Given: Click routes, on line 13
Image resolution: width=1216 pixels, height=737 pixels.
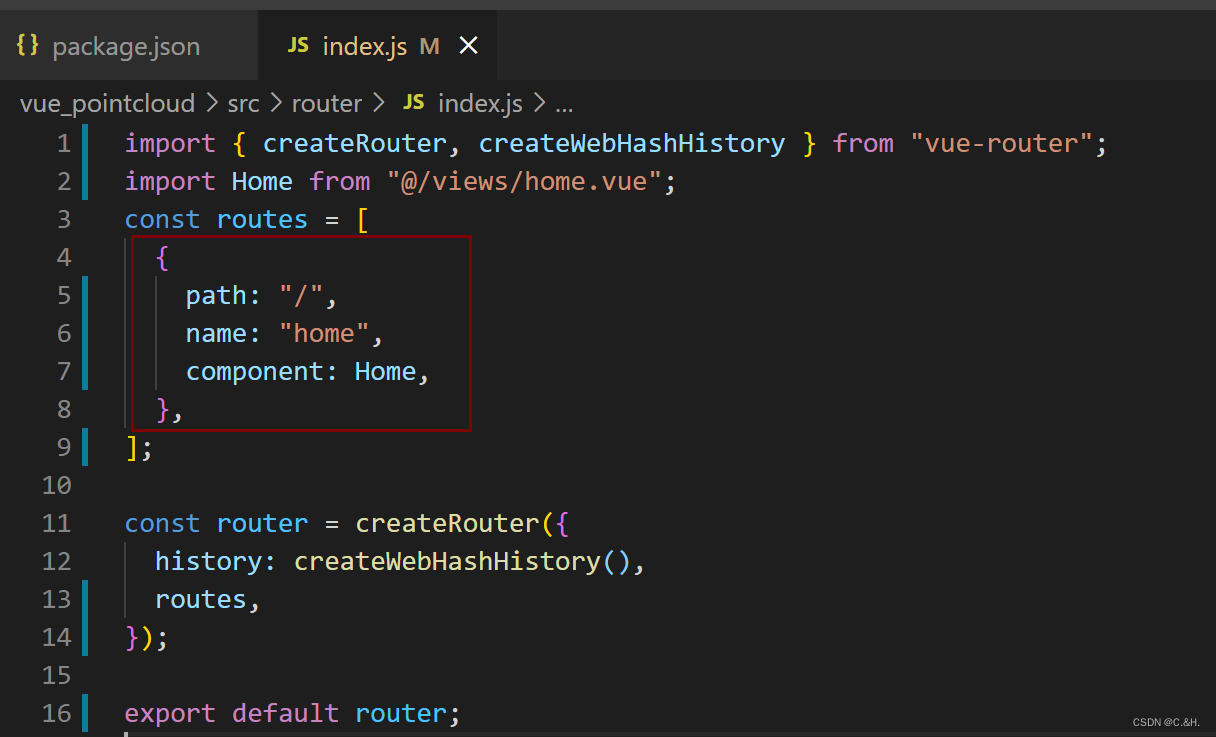Looking at the screenshot, I should (208, 600).
